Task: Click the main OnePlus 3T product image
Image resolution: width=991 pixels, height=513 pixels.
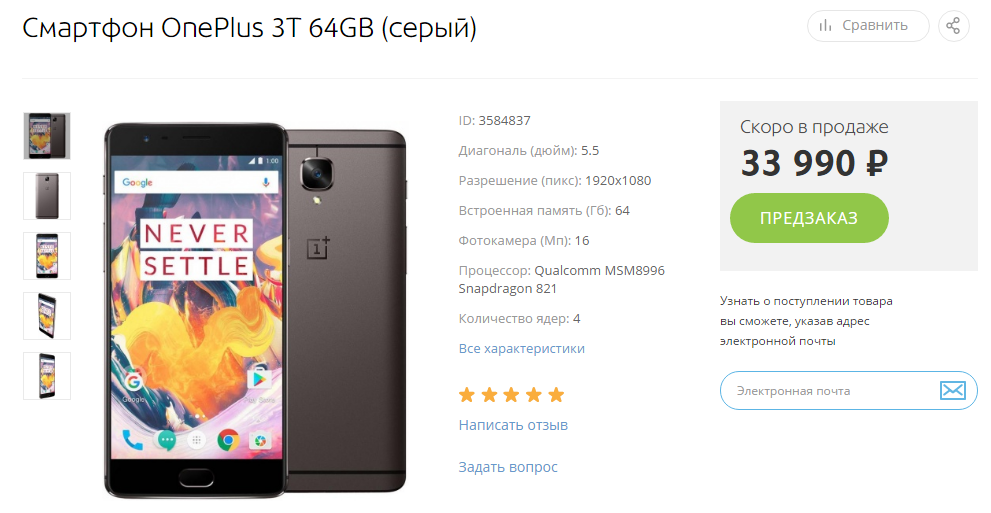Action: [x=255, y=308]
